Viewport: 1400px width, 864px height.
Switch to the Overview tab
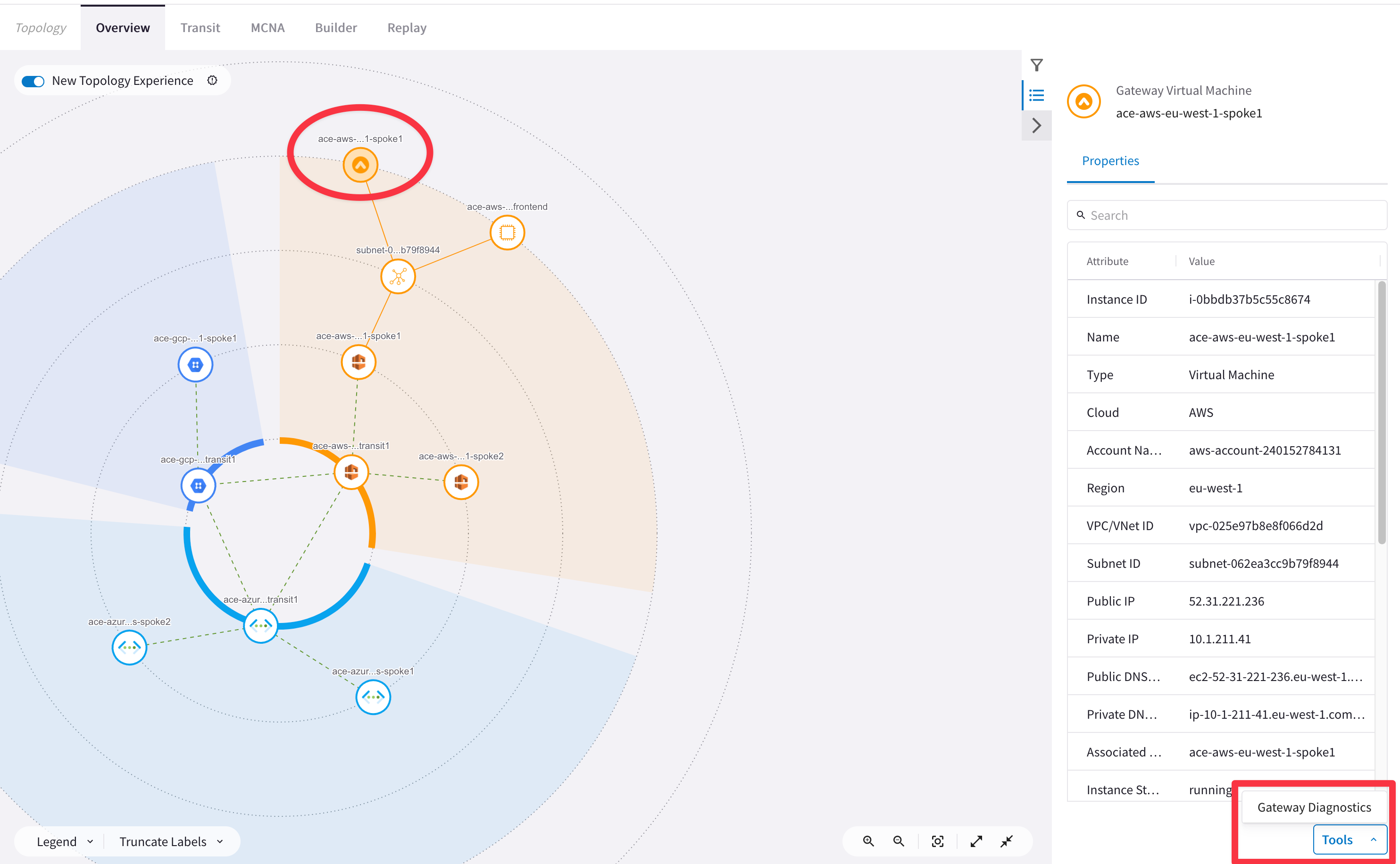coord(123,27)
